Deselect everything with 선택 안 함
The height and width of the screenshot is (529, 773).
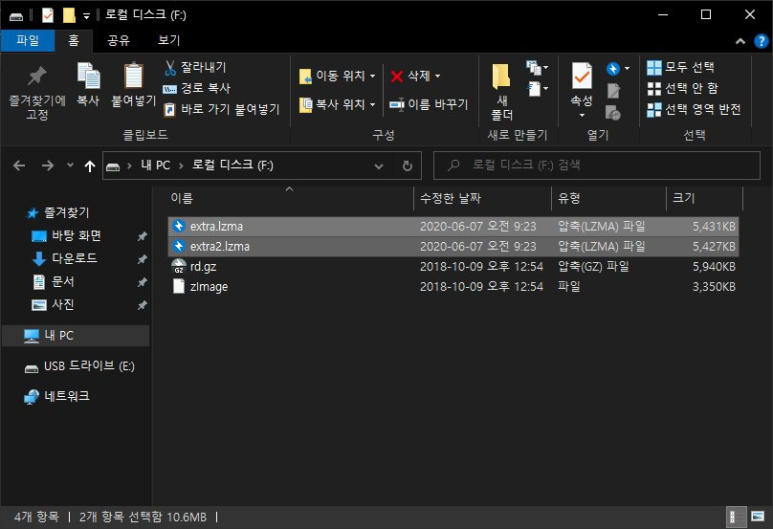tap(682, 88)
